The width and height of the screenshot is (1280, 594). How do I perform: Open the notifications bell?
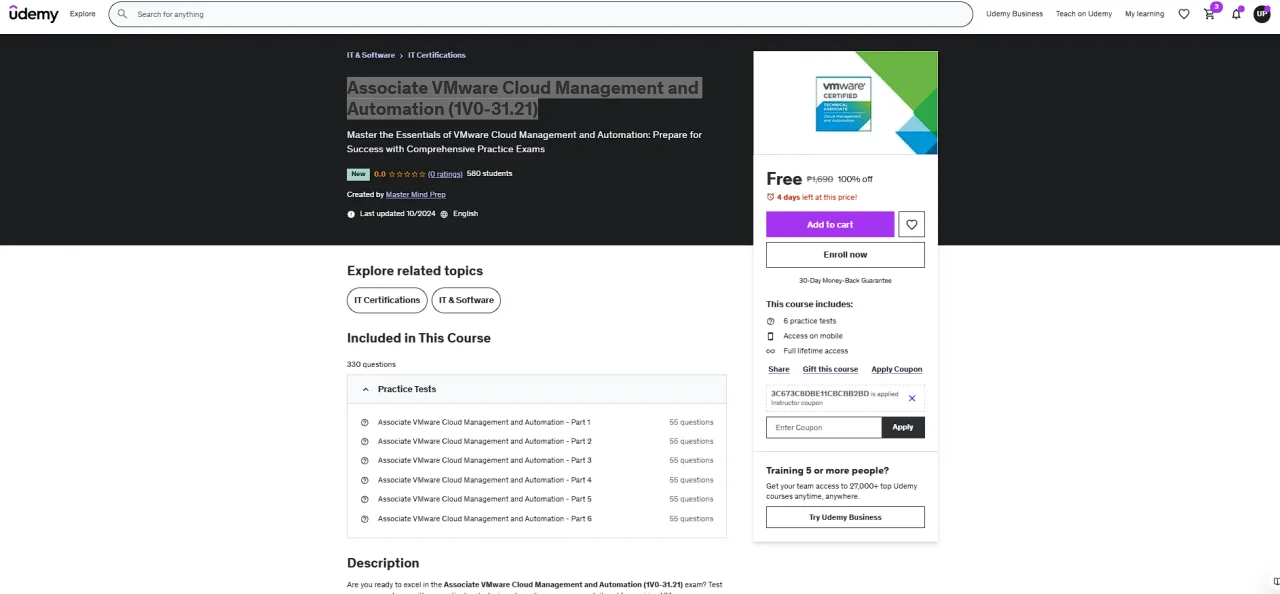1236,14
